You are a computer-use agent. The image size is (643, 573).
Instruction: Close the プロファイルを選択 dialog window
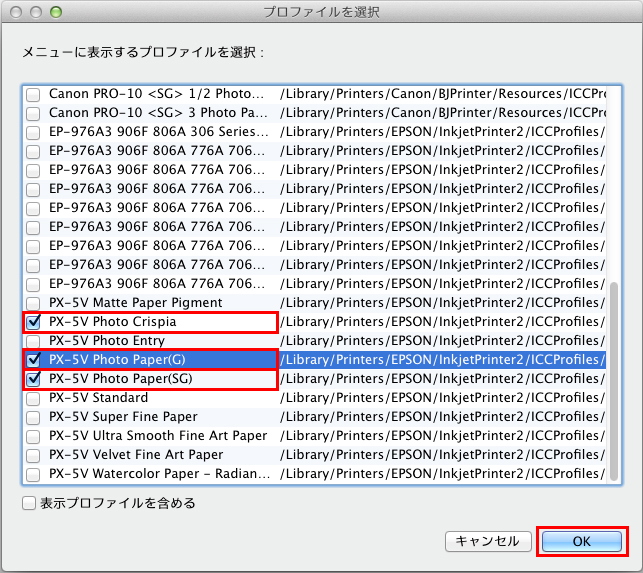[x=16, y=12]
